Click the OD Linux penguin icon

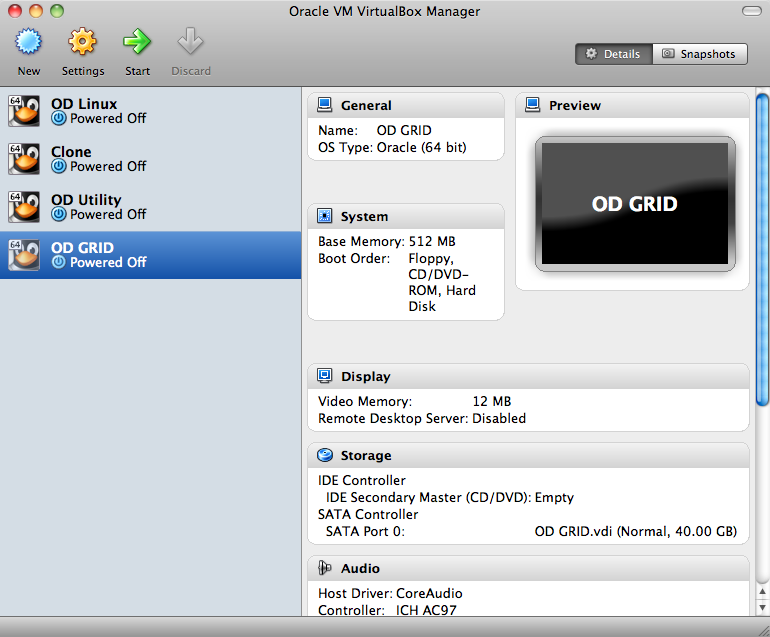coord(24,111)
